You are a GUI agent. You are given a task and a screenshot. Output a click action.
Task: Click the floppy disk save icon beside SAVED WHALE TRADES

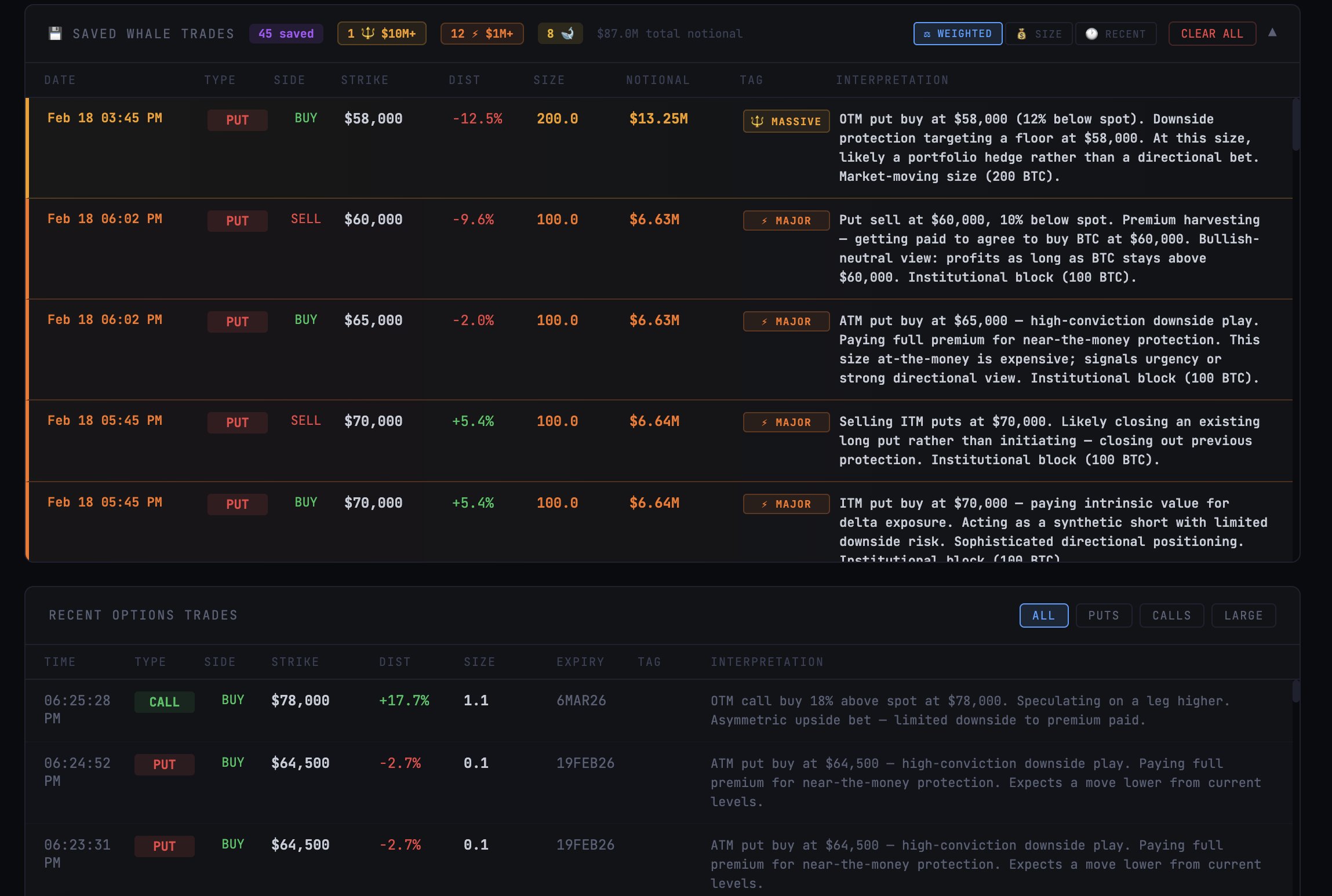pyautogui.click(x=55, y=33)
